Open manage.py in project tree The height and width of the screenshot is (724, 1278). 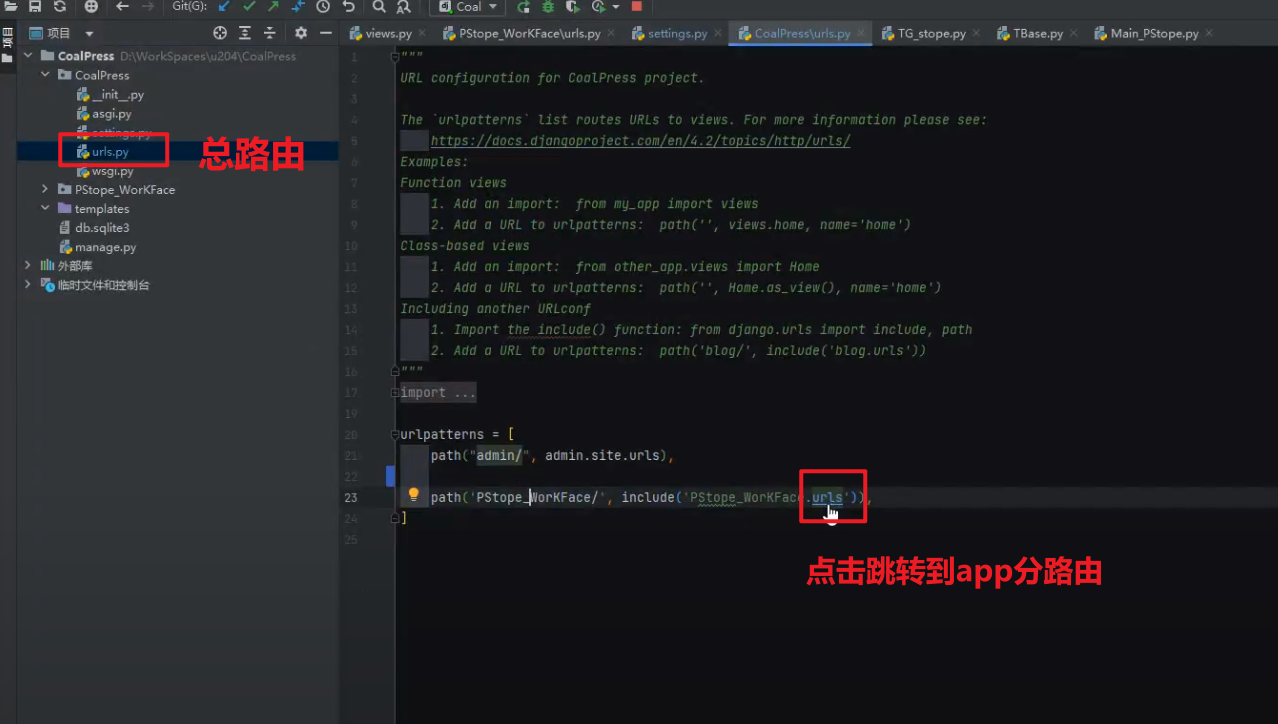pos(97,246)
